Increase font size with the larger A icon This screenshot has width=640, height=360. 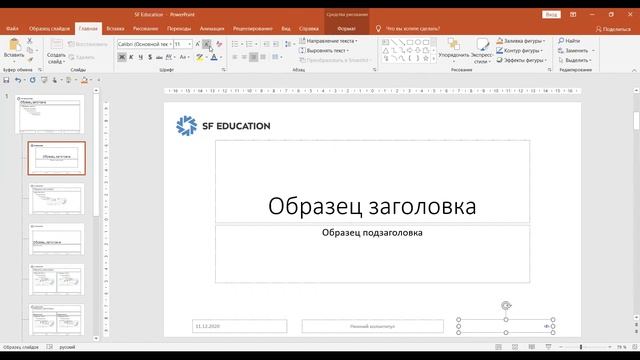[198, 44]
